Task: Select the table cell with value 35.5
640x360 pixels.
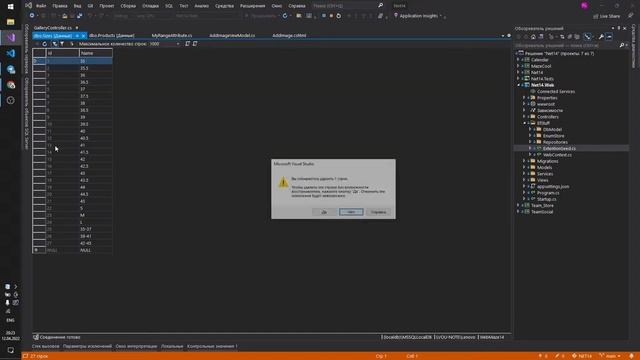Action: (96, 68)
